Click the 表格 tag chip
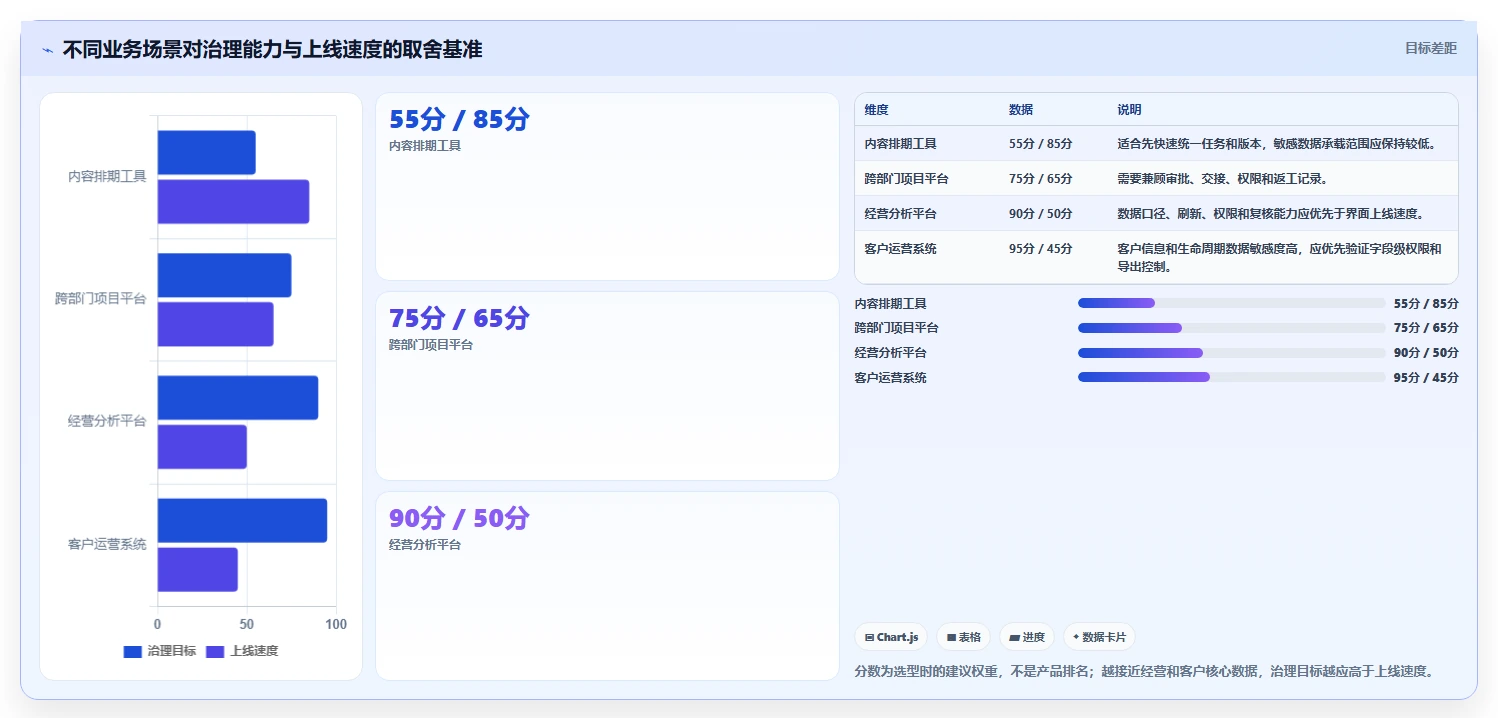 [964, 637]
